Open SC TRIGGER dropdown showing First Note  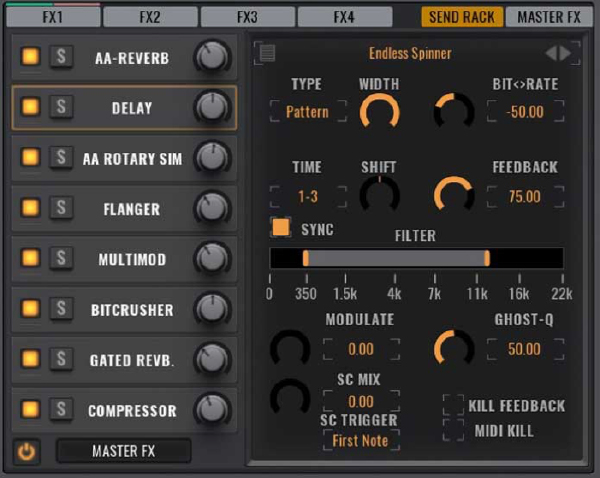[x=360, y=440]
